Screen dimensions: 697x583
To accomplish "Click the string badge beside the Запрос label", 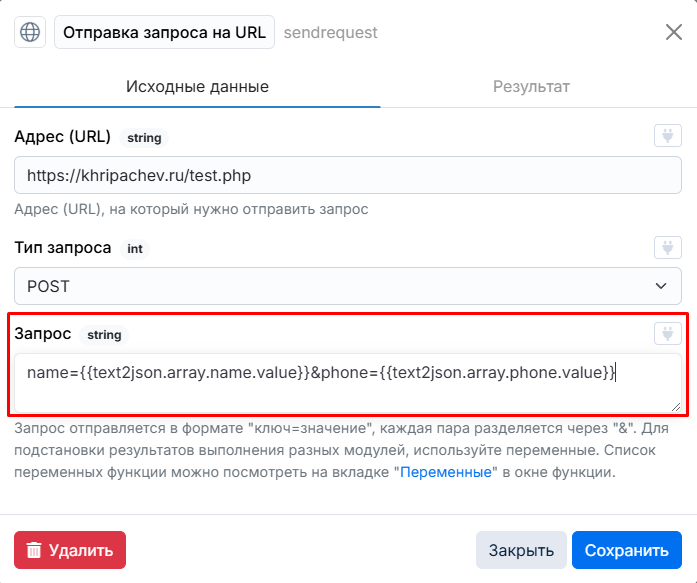I will pos(104,335).
